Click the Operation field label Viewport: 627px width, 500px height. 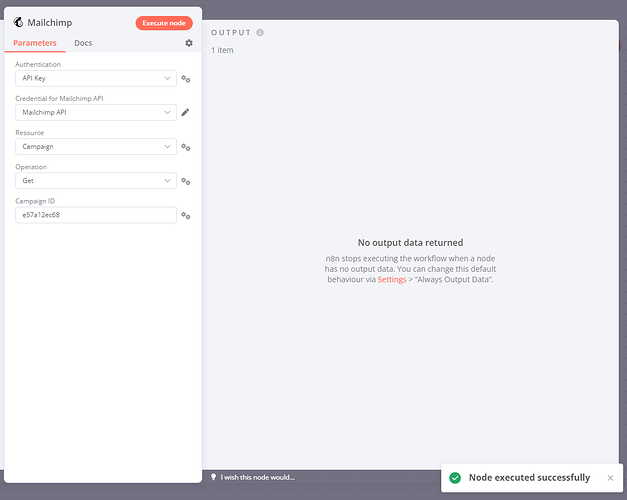(x=31, y=167)
